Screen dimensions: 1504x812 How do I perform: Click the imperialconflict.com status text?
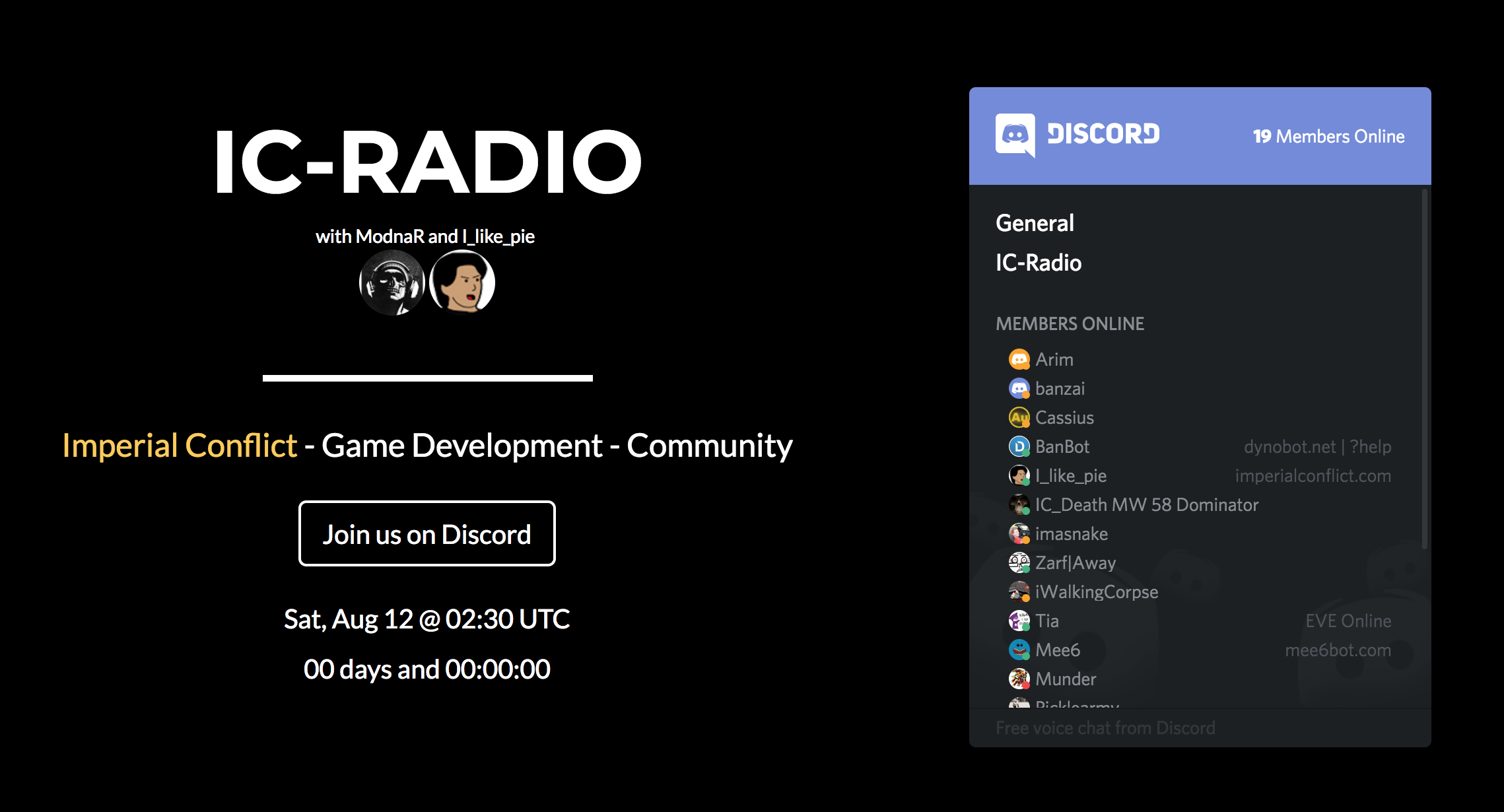point(1313,475)
